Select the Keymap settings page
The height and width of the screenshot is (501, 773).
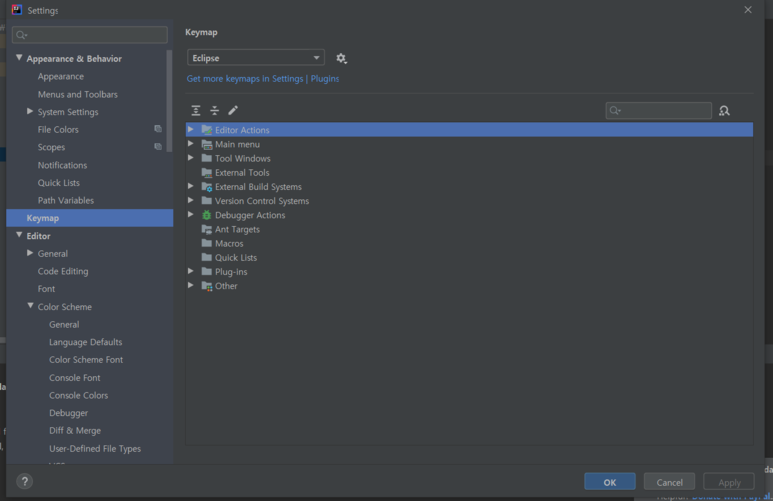click(90, 218)
